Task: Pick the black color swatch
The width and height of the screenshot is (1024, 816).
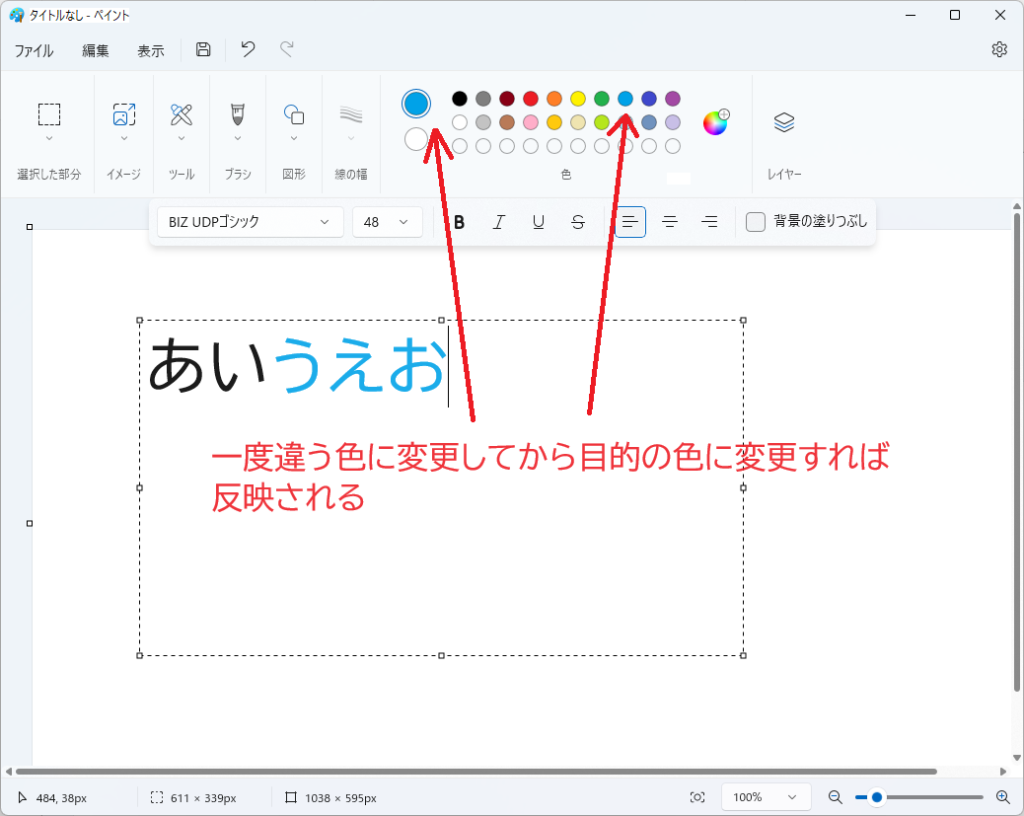Action: [x=460, y=99]
